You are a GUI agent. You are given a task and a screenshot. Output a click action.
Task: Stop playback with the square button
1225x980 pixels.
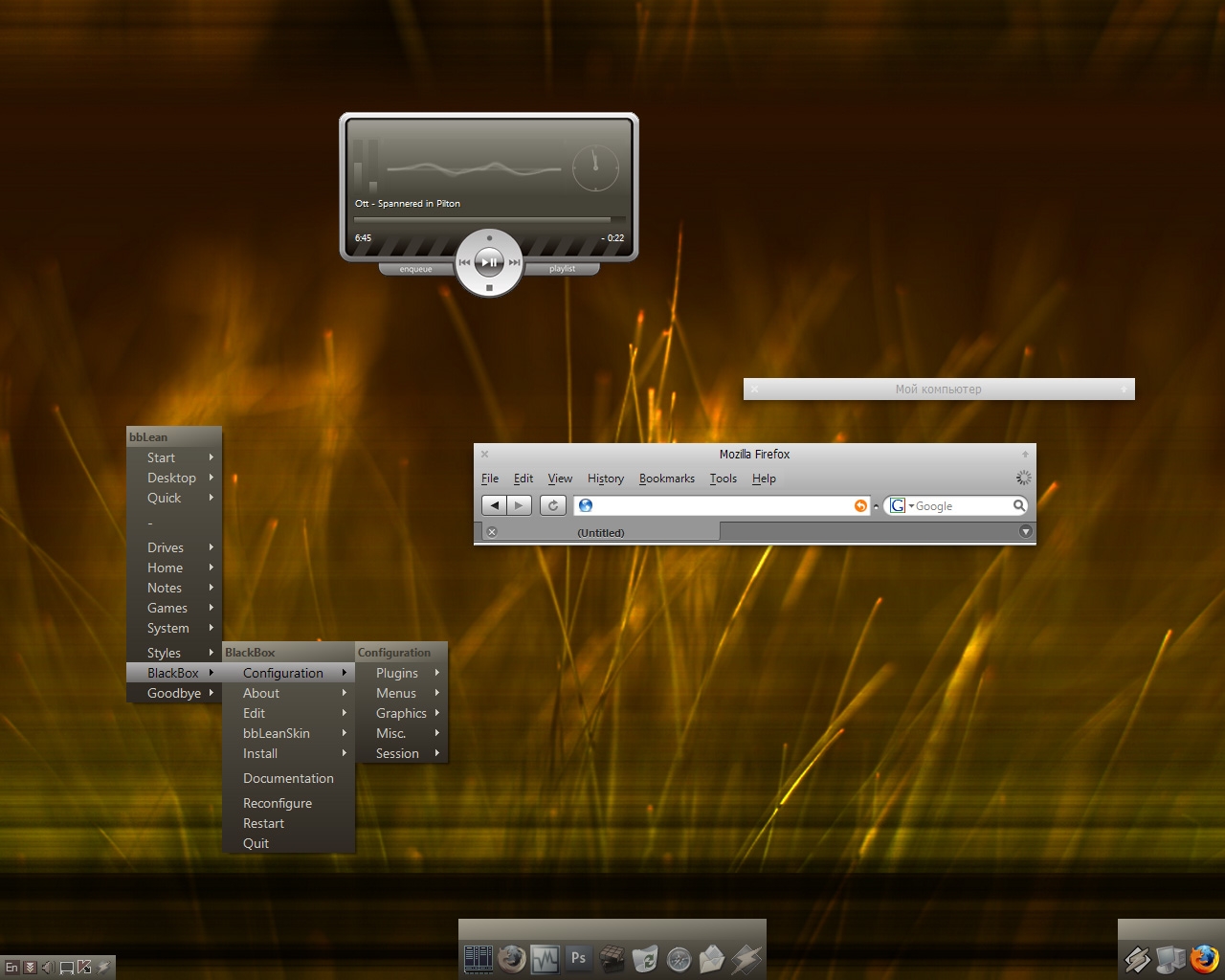[489, 287]
